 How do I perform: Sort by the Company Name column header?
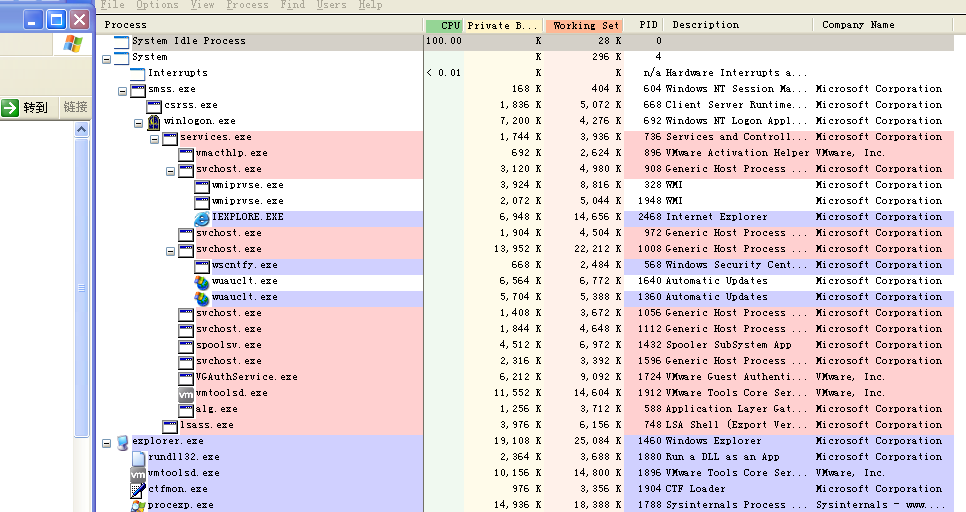pos(882,25)
